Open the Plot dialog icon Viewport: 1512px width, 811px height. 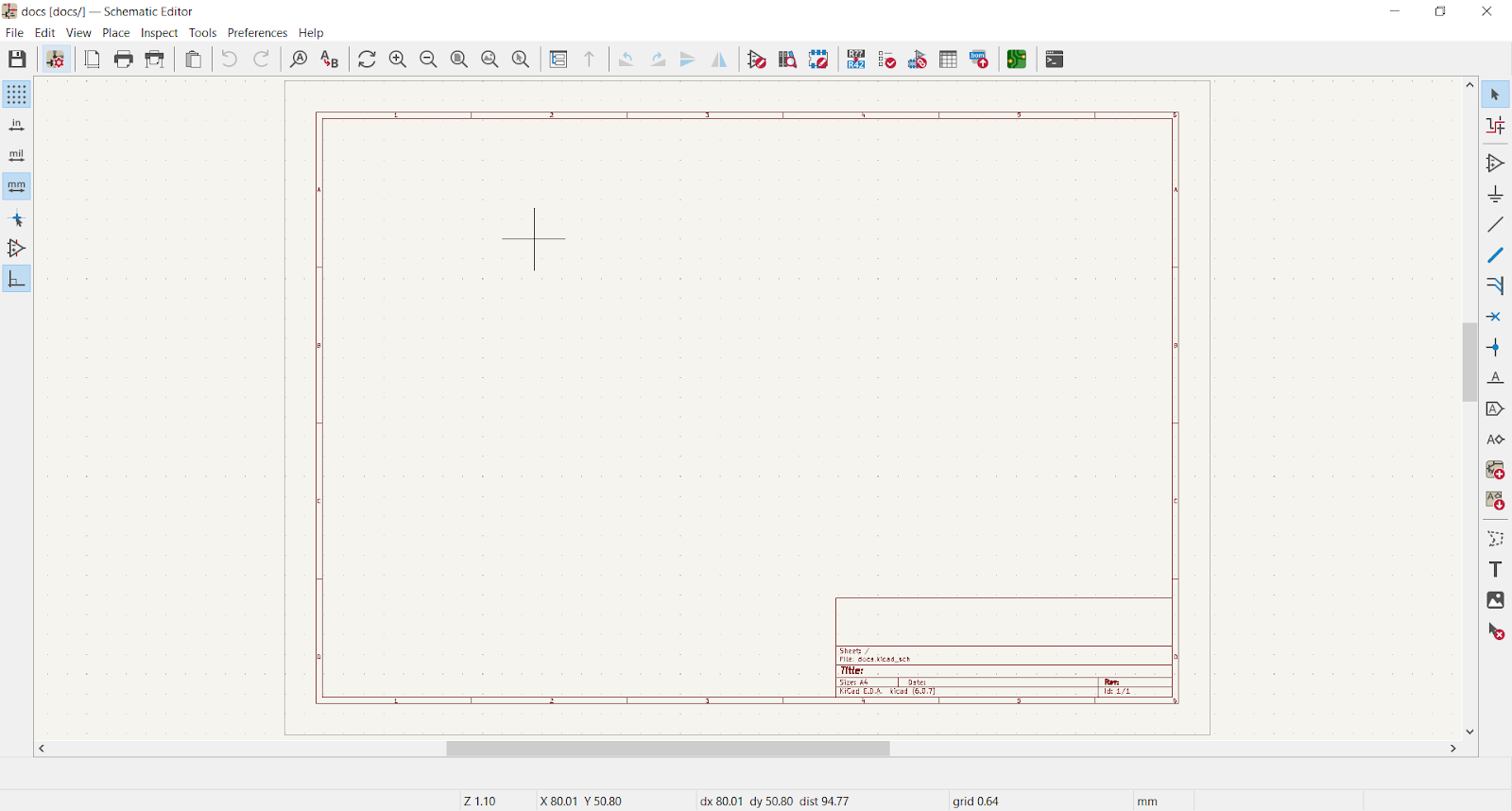click(155, 60)
